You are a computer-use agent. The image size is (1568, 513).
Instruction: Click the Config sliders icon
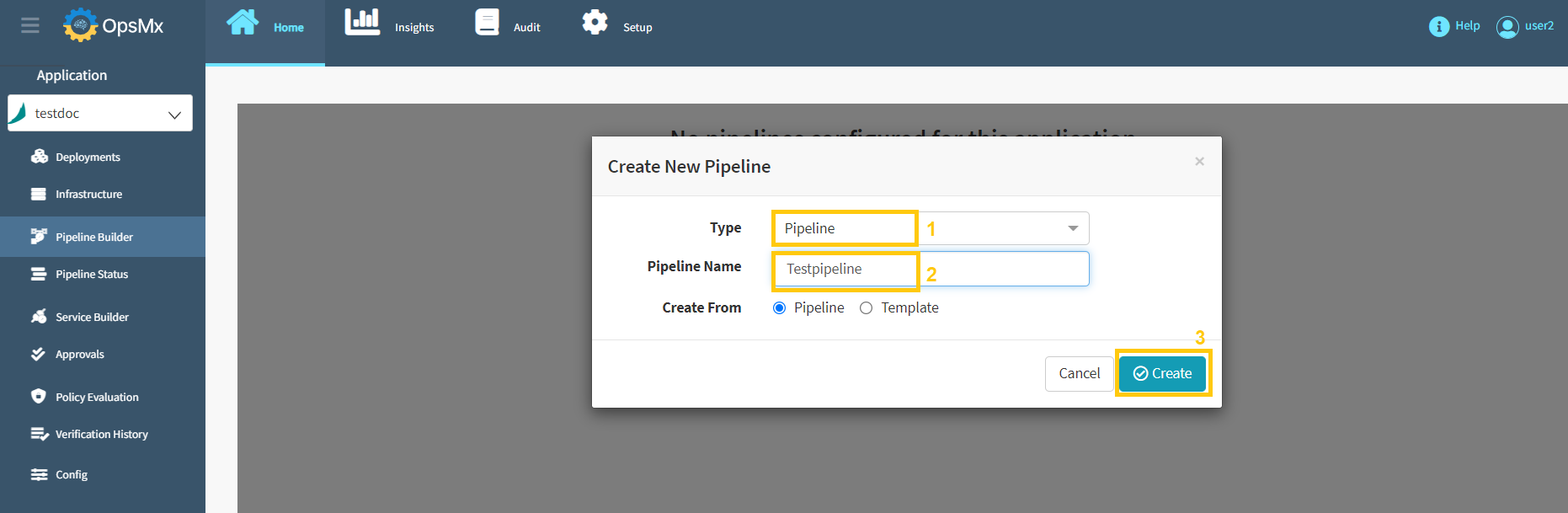pyautogui.click(x=39, y=475)
